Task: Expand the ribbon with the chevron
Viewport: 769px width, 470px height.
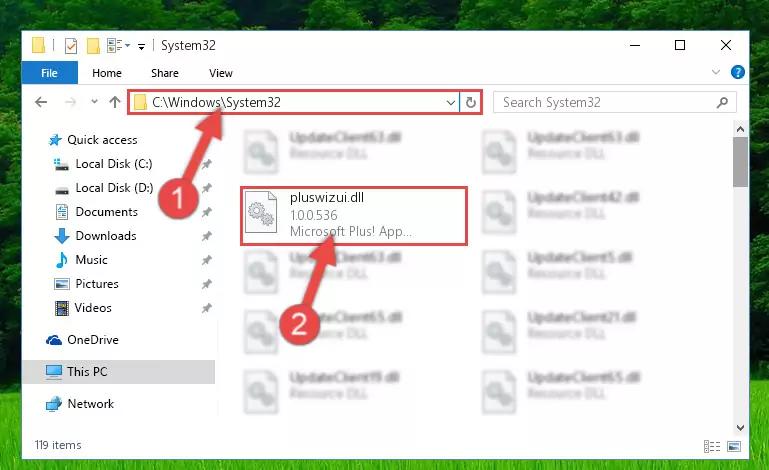Action: coord(716,72)
